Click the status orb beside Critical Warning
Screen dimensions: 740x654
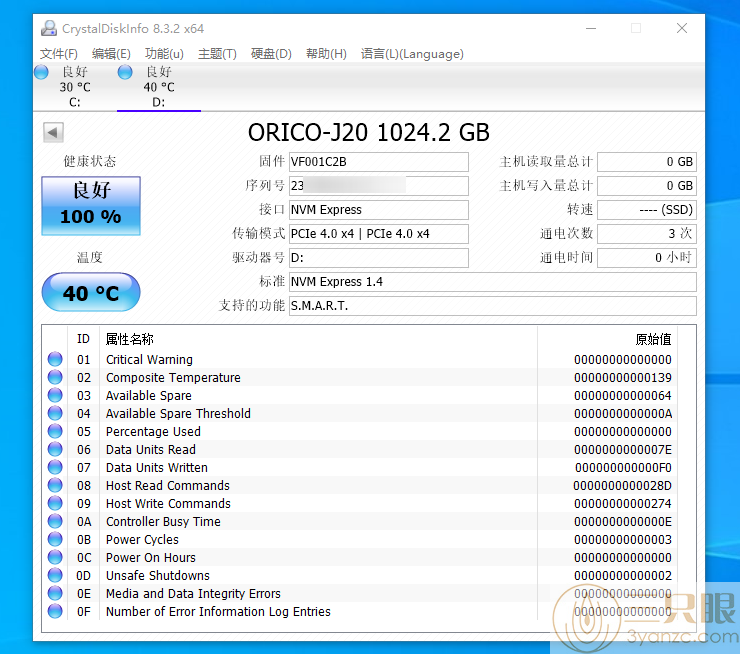point(55,359)
